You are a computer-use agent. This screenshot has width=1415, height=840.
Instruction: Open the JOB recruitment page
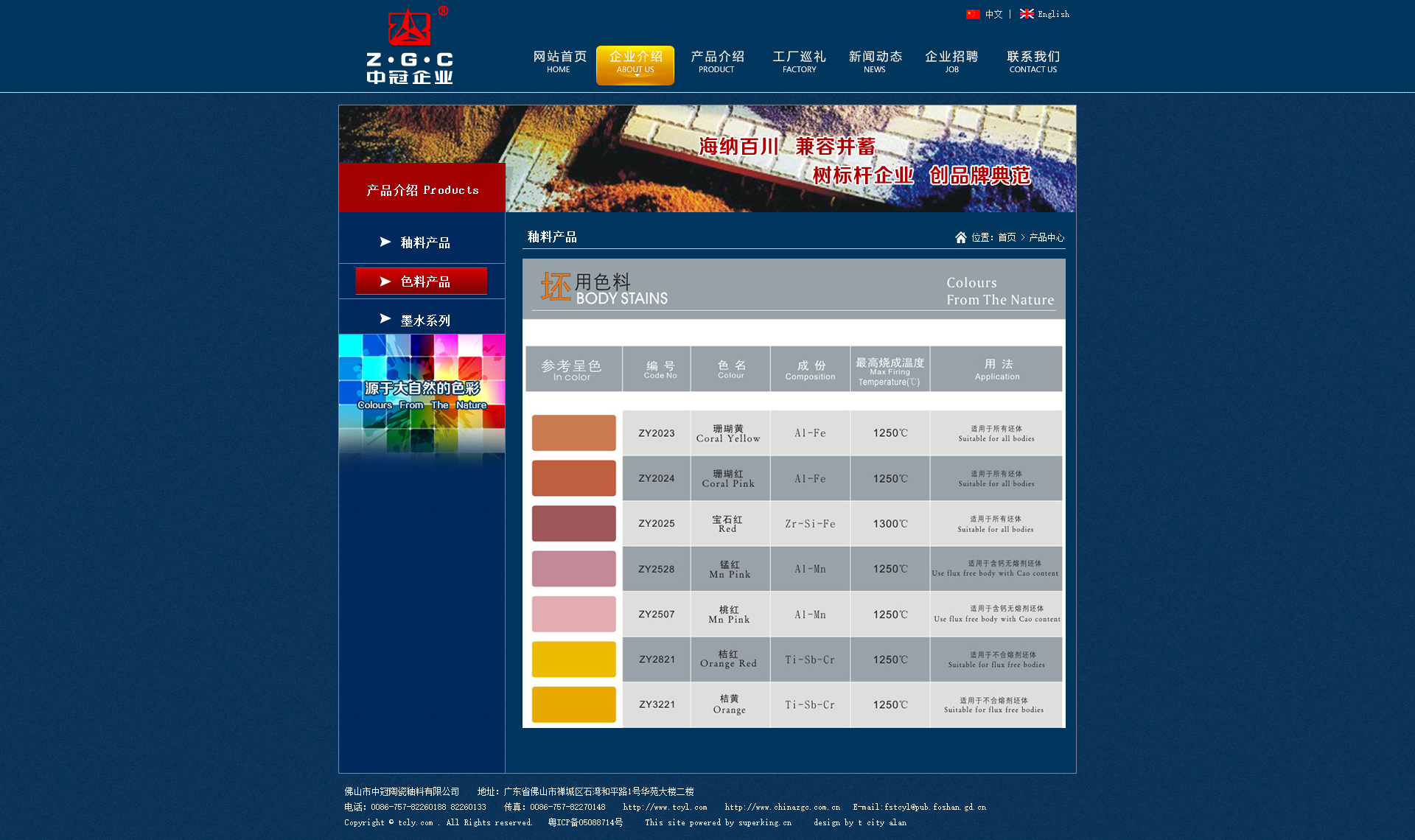(951, 62)
